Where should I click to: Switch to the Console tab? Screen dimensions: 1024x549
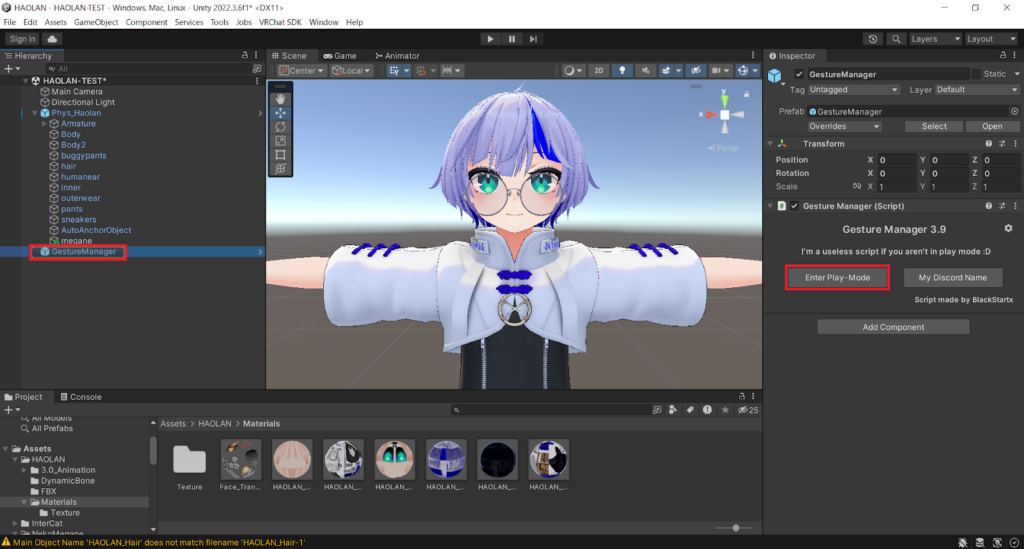[x=80, y=396]
